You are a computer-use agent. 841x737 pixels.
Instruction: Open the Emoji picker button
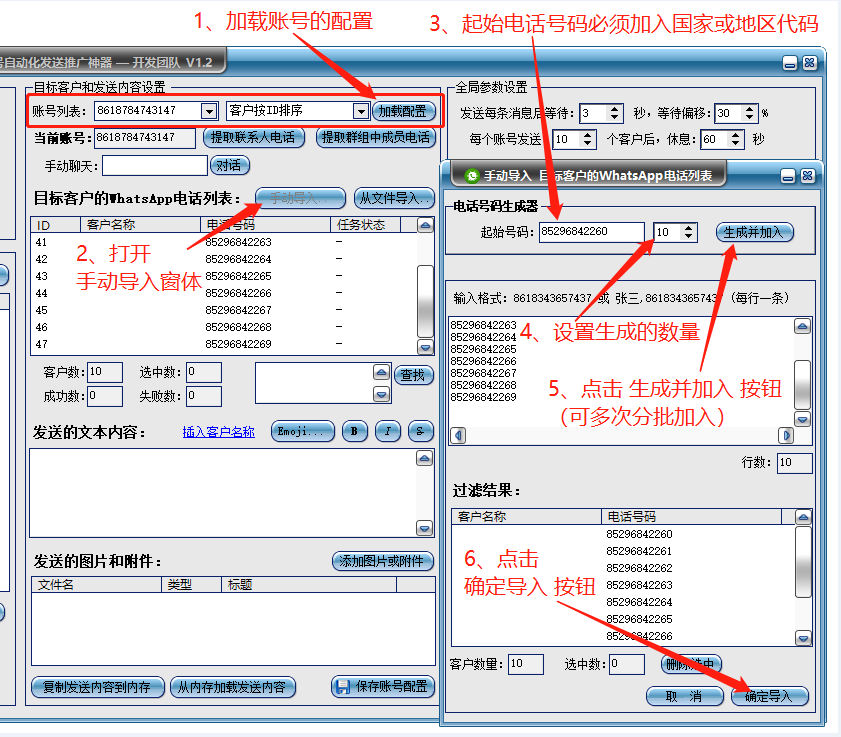(303, 431)
